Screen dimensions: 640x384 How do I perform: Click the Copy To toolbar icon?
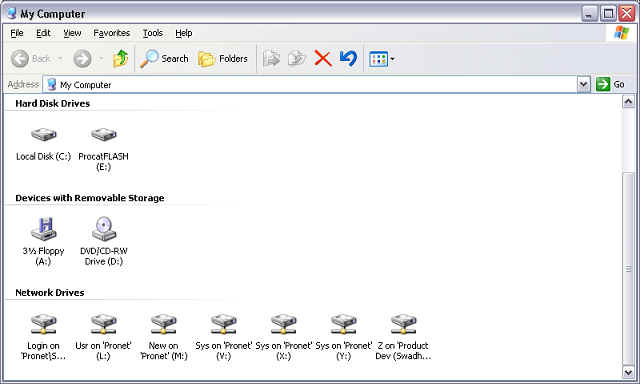pos(297,59)
